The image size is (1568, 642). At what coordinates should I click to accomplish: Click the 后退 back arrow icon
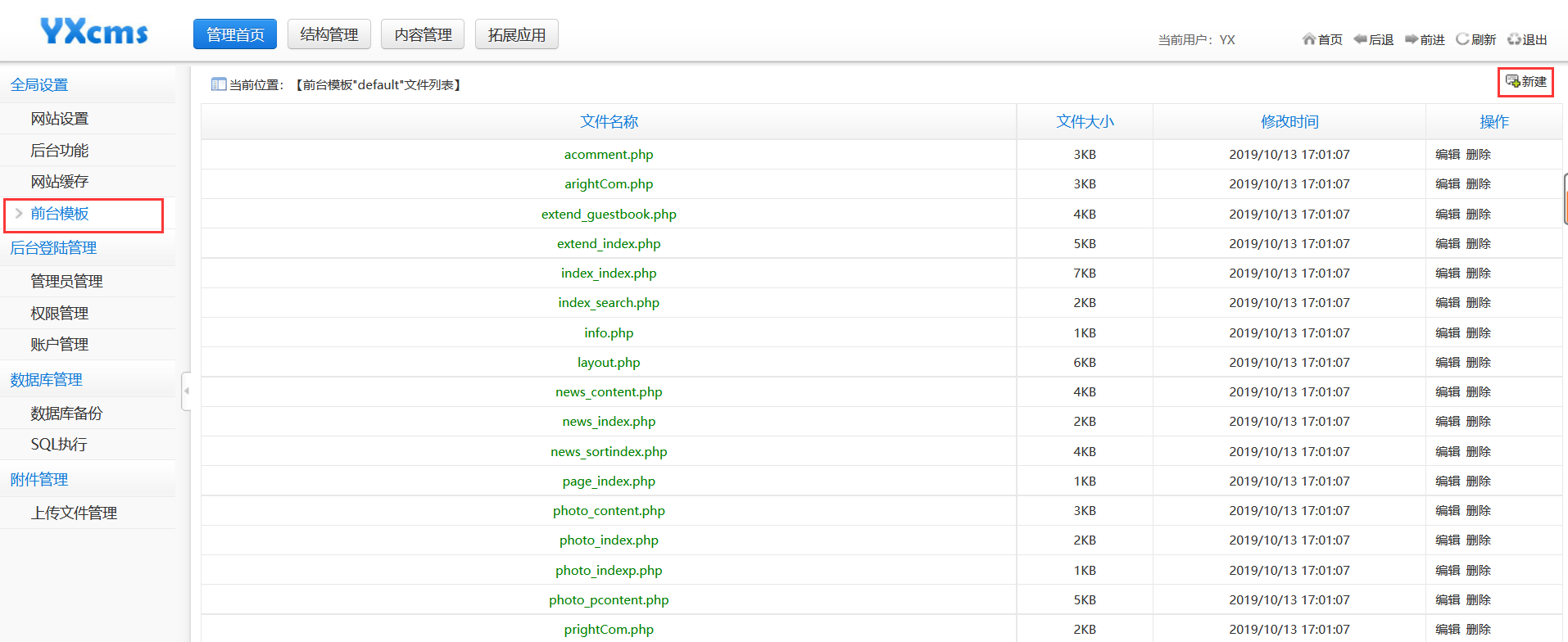pyautogui.click(x=1361, y=38)
